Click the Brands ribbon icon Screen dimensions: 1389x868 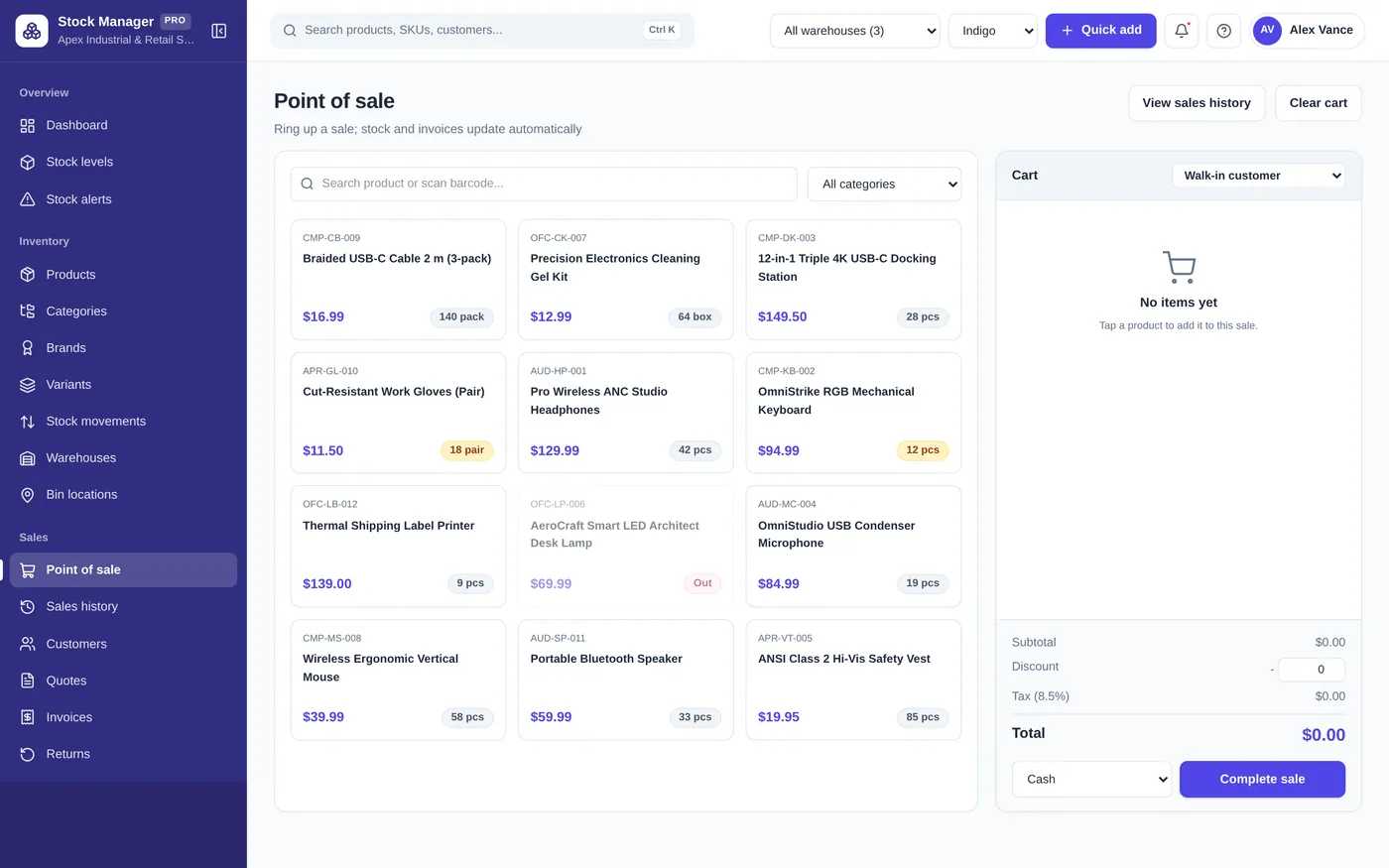click(x=28, y=348)
